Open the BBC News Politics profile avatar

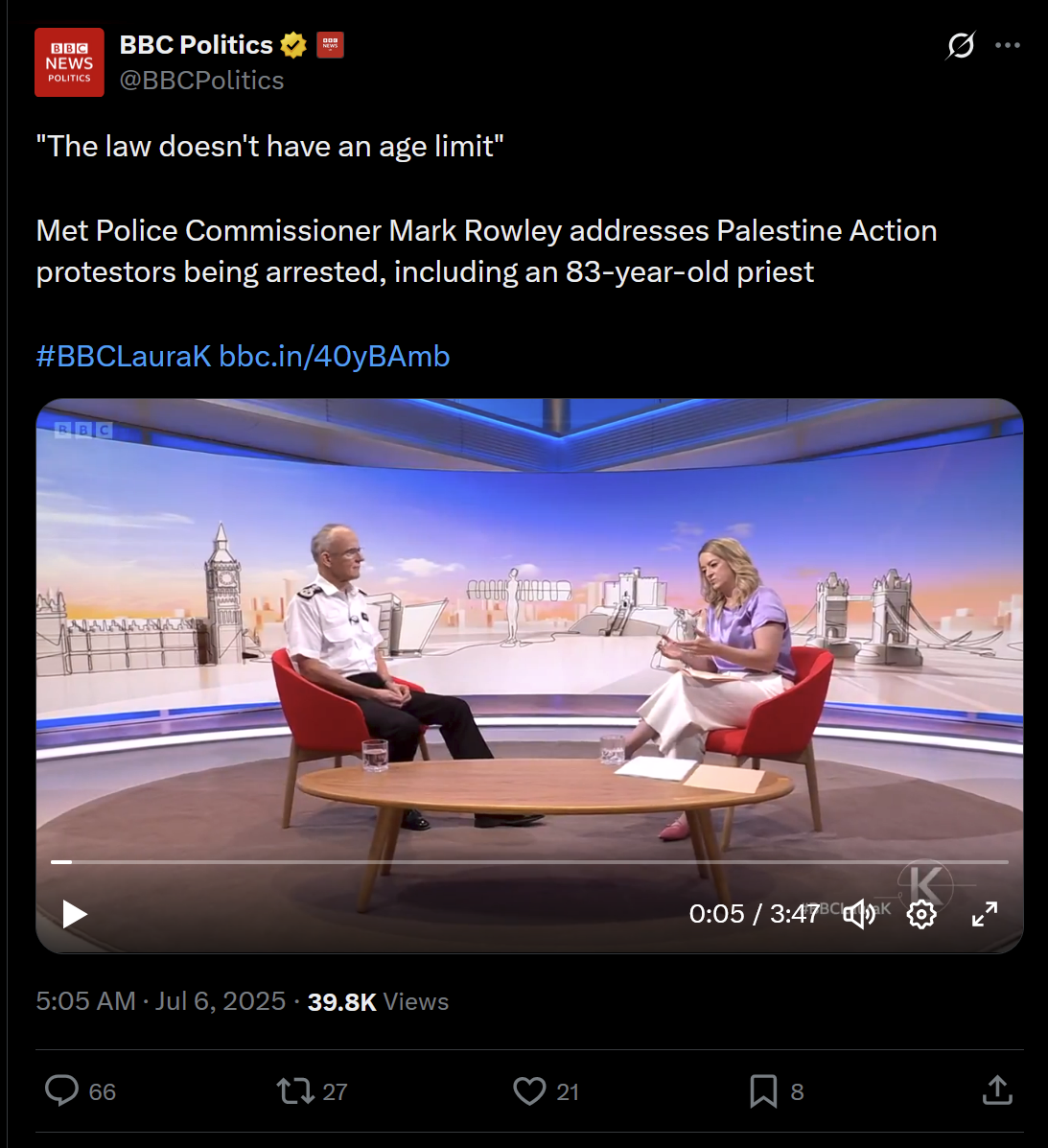pos(69,62)
